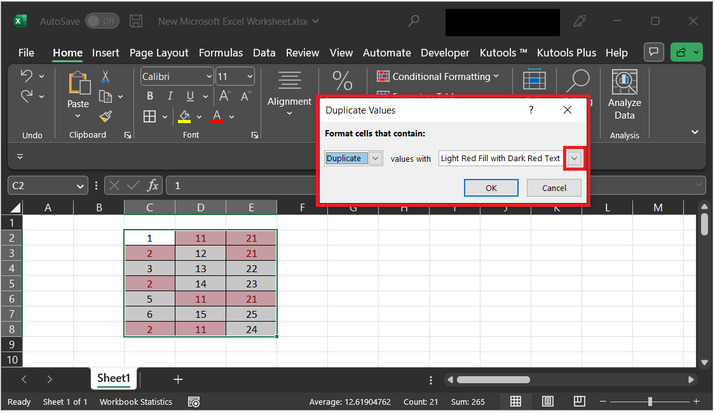Open the format style dropdown arrow
The height and width of the screenshot is (413, 715).
574,158
